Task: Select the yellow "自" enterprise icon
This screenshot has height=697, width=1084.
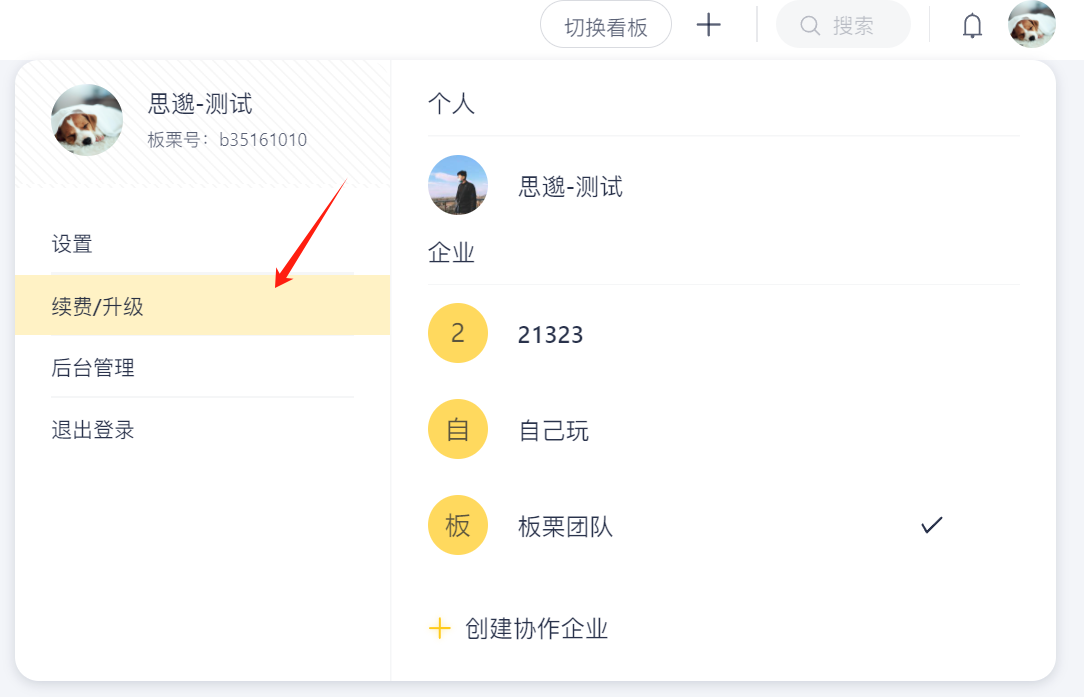Action: (458, 429)
